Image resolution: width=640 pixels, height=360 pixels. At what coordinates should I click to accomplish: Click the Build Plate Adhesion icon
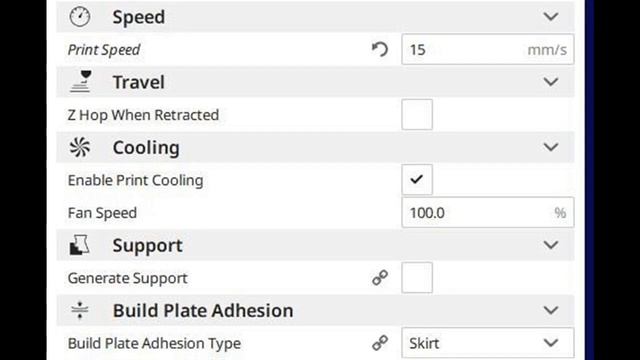pos(80,310)
